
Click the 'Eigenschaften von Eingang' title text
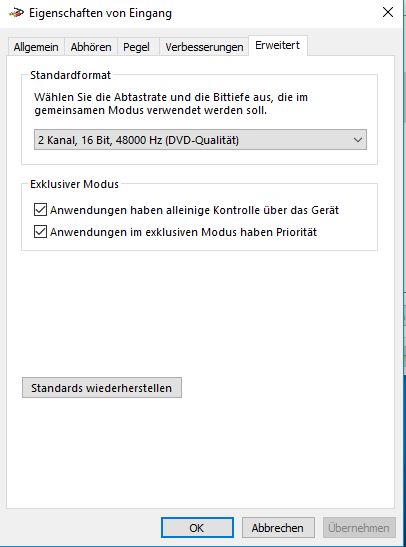click(100, 13)
